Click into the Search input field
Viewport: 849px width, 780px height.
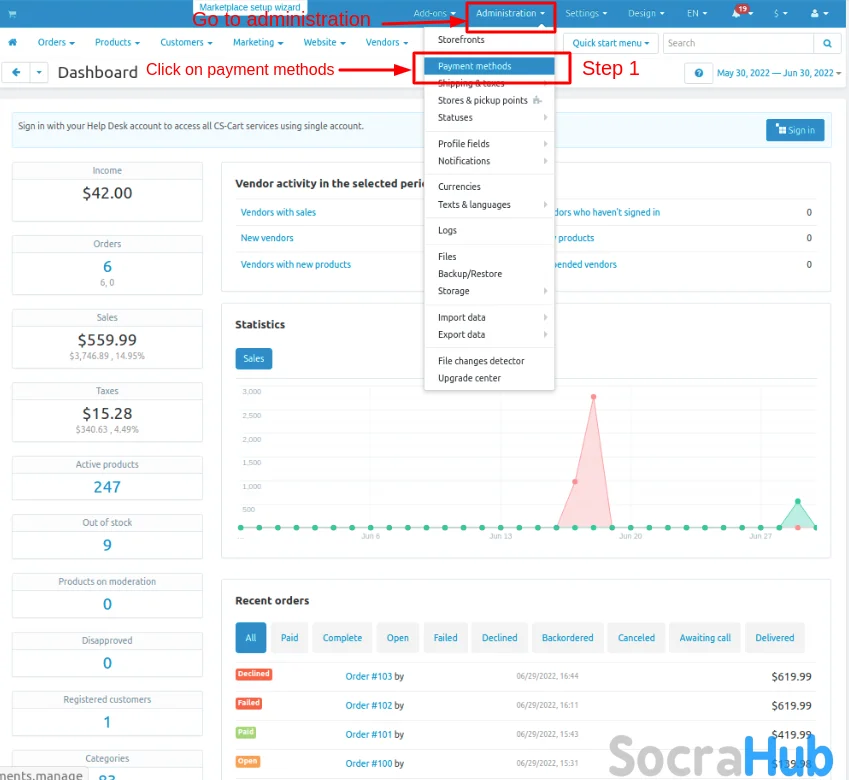[x=738, y=44]
